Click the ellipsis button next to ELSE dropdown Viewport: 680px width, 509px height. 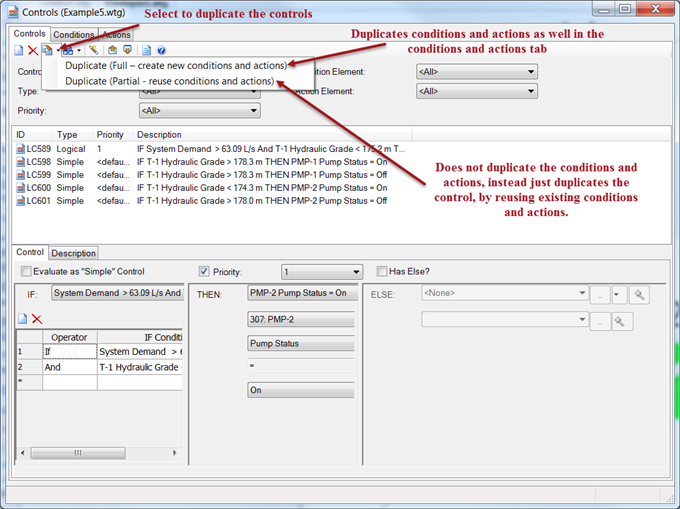click(600, 295)
